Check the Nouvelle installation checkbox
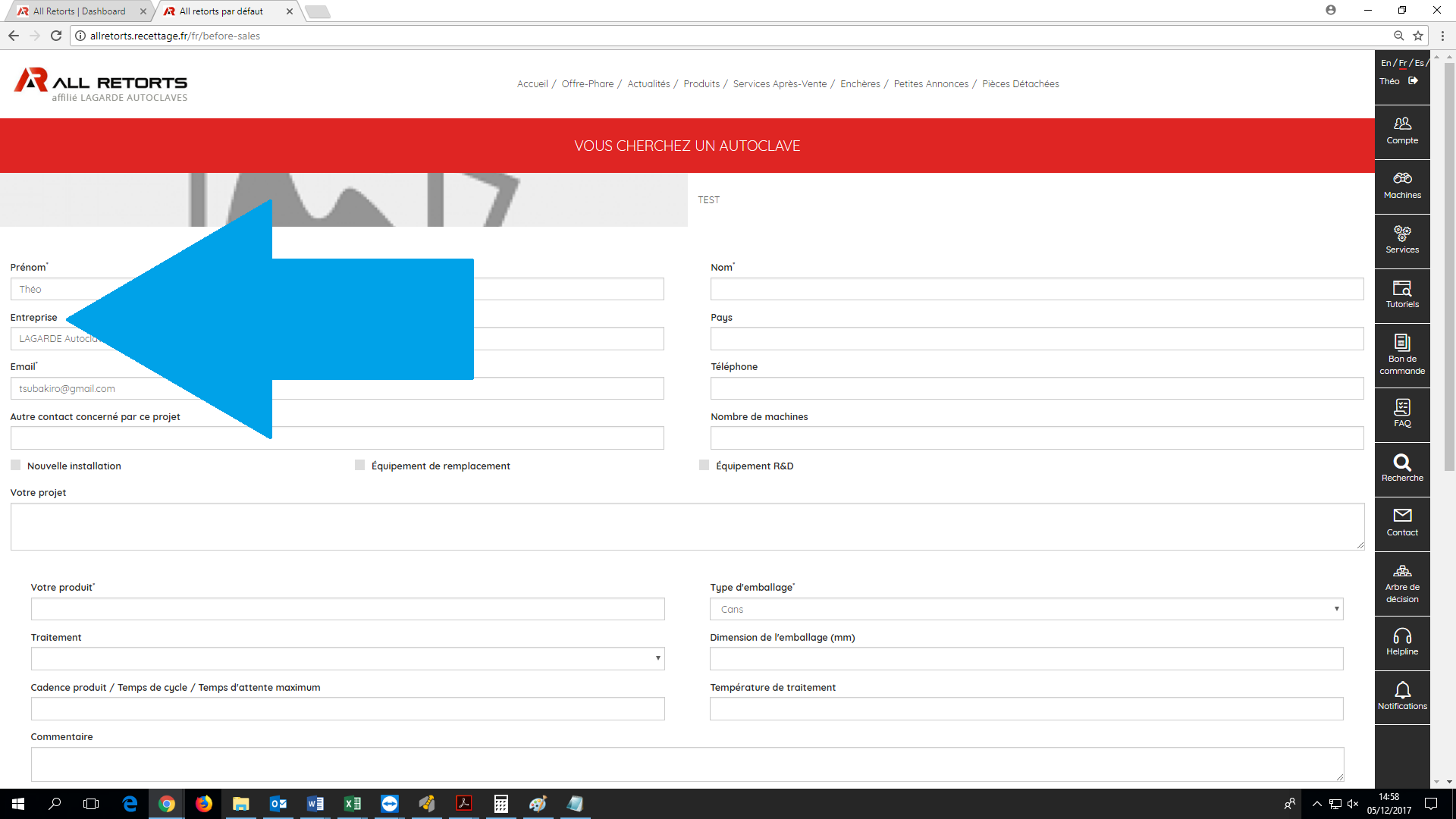 click(16, 466)
